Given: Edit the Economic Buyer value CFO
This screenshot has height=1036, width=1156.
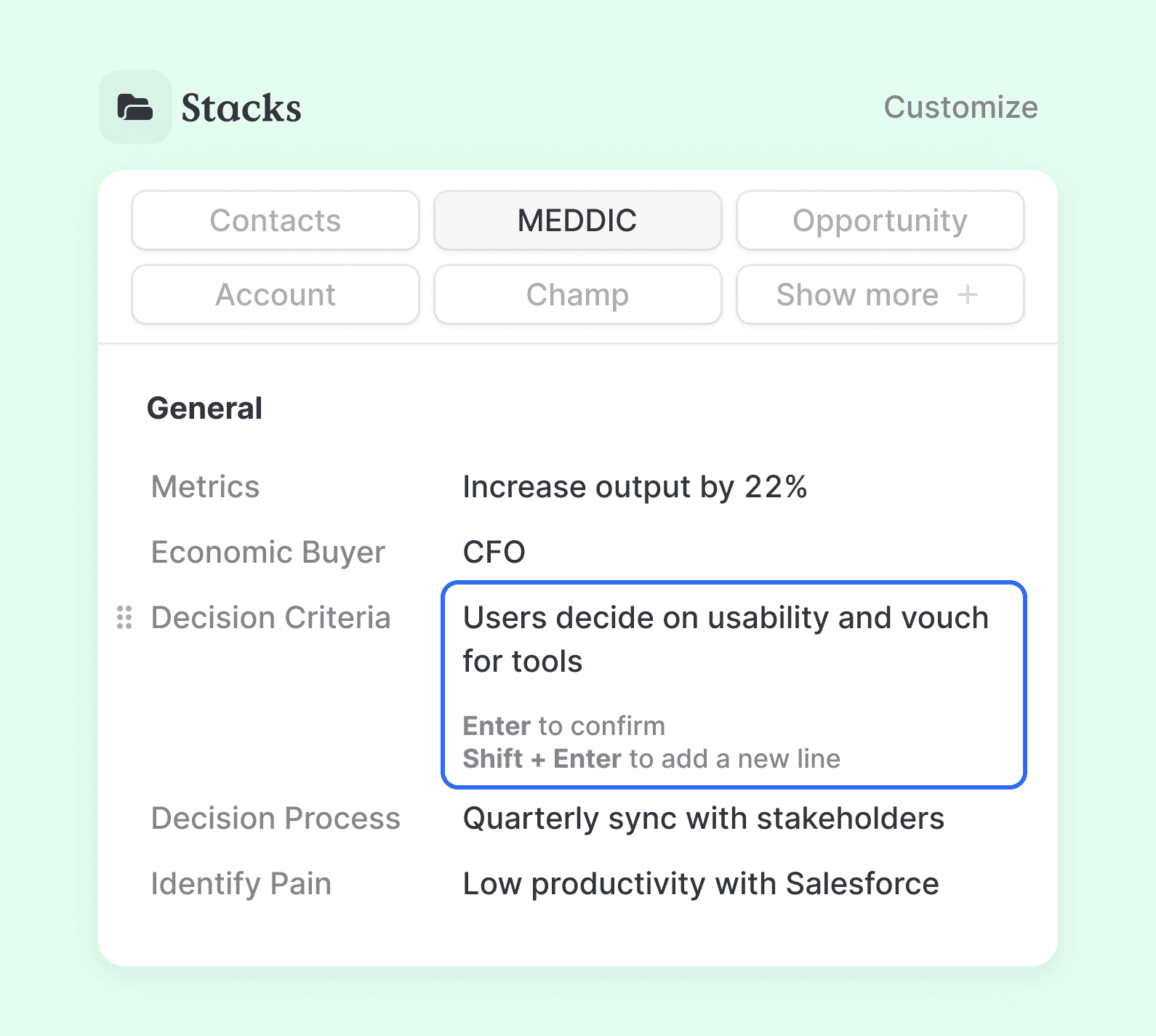Looking at the screenshot, I should pos(494,553).
